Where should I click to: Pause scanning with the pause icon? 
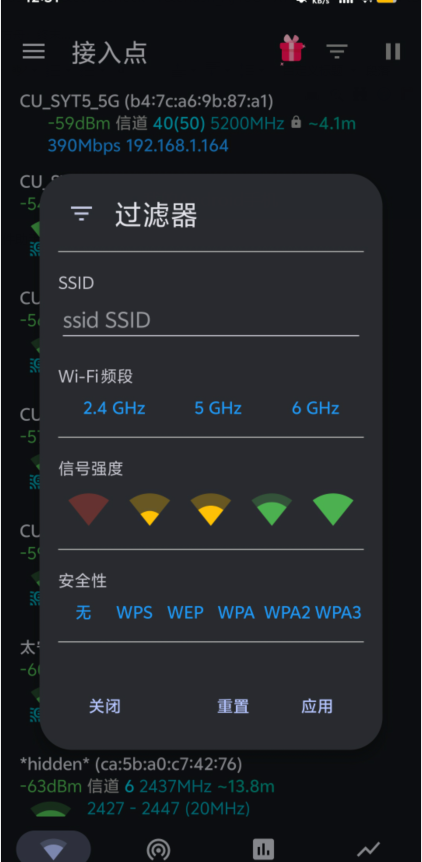pos(392,51)
